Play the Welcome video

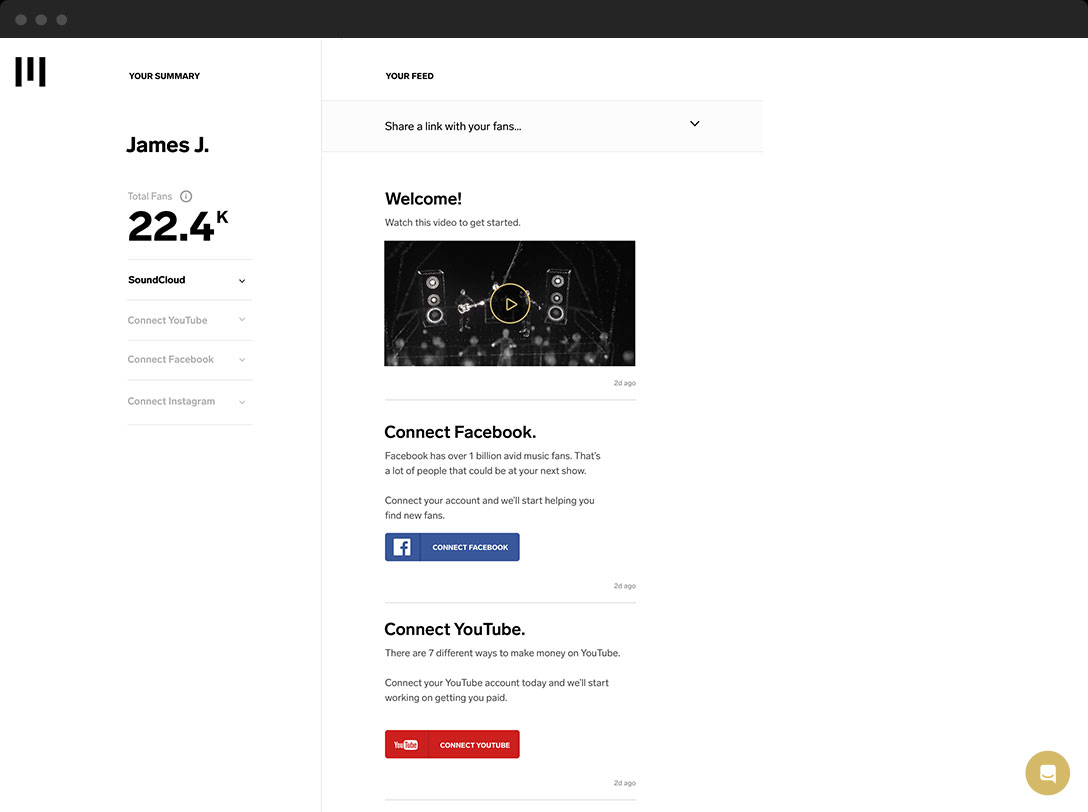(x=510, y=303)
